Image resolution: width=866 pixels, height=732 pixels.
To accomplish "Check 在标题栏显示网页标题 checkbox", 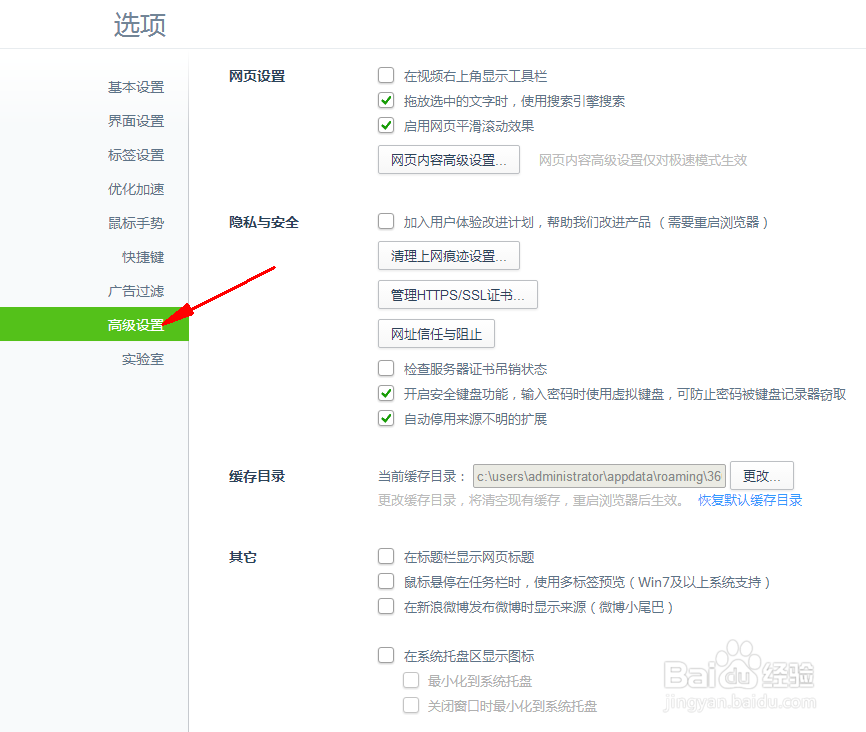I will pyautogui.click(x=386, y=556).
